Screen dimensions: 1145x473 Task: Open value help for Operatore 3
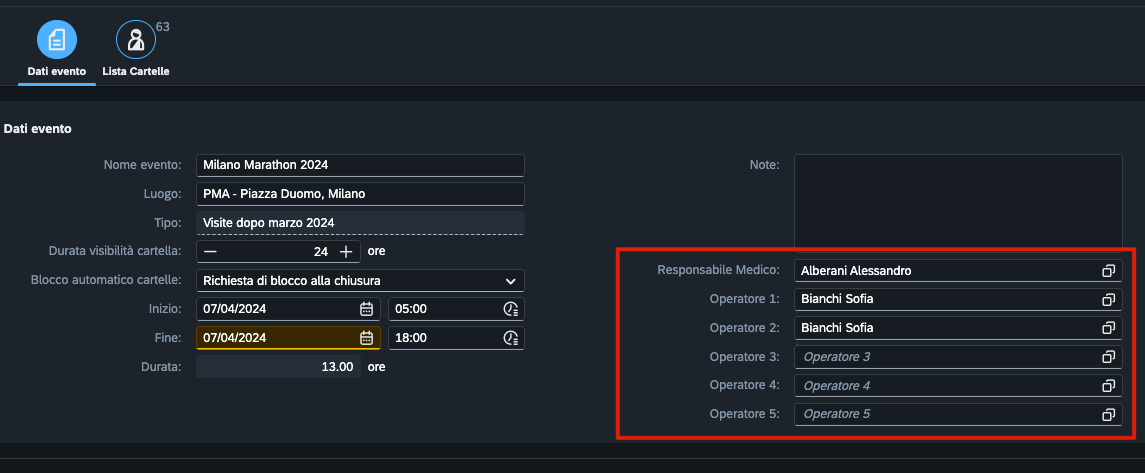pos(1108,357)
